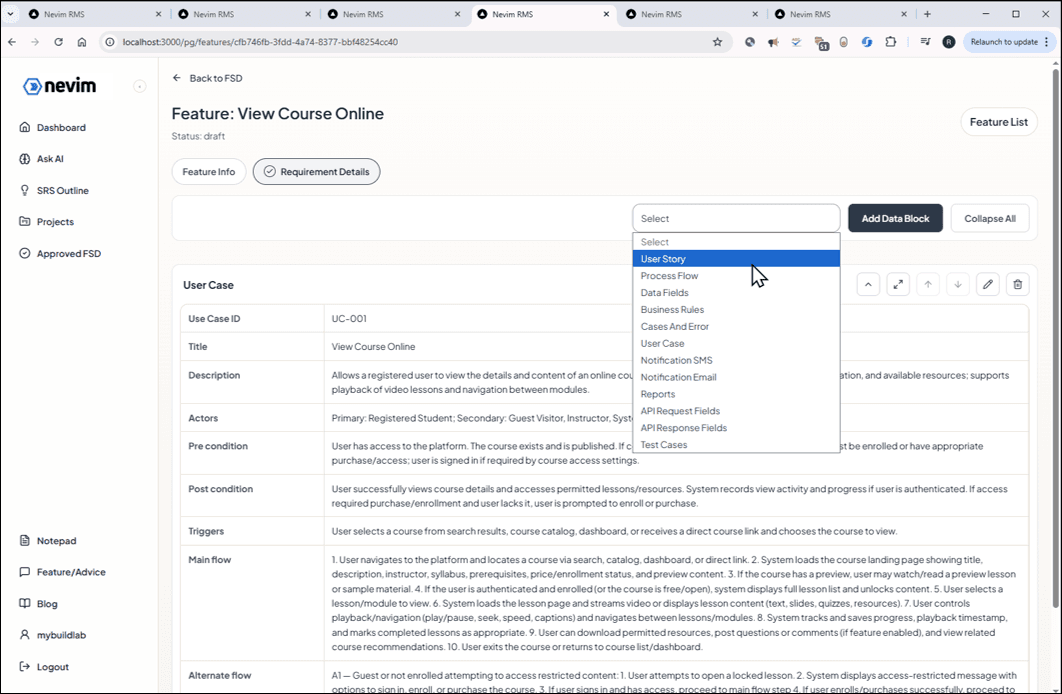Delete the User Case block via trash icon
1062x694 pixels.
pyautogui.click(x=1017, y=284)
